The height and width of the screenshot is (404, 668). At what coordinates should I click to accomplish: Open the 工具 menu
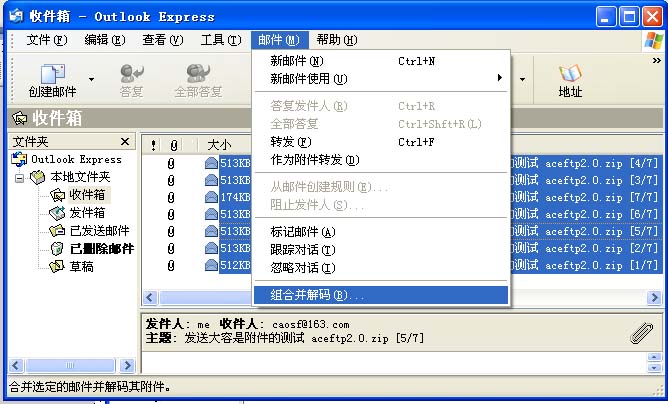pyautogui.click(x=220, y=40)
